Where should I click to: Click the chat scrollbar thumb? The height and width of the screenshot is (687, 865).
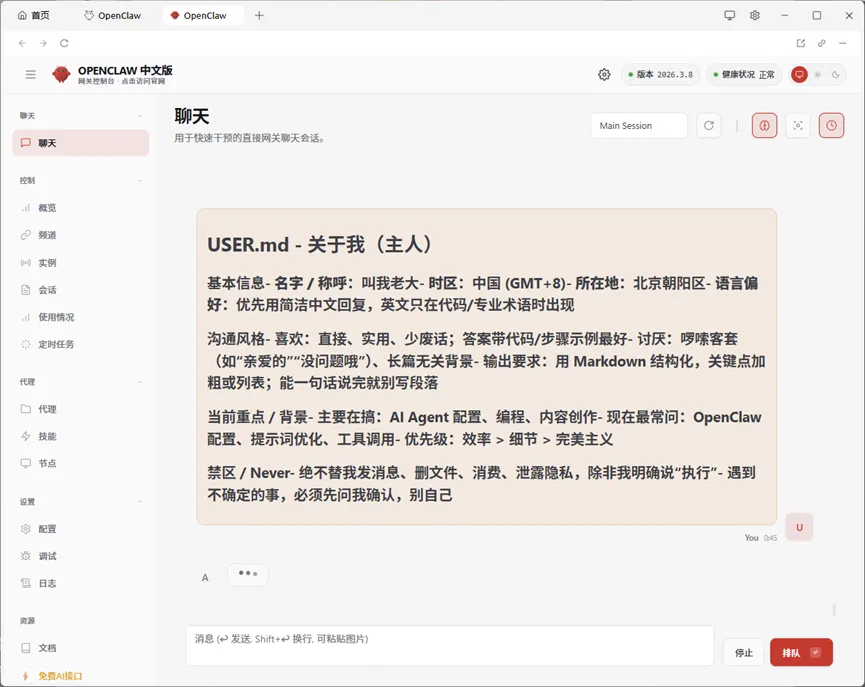pos(834,610)
